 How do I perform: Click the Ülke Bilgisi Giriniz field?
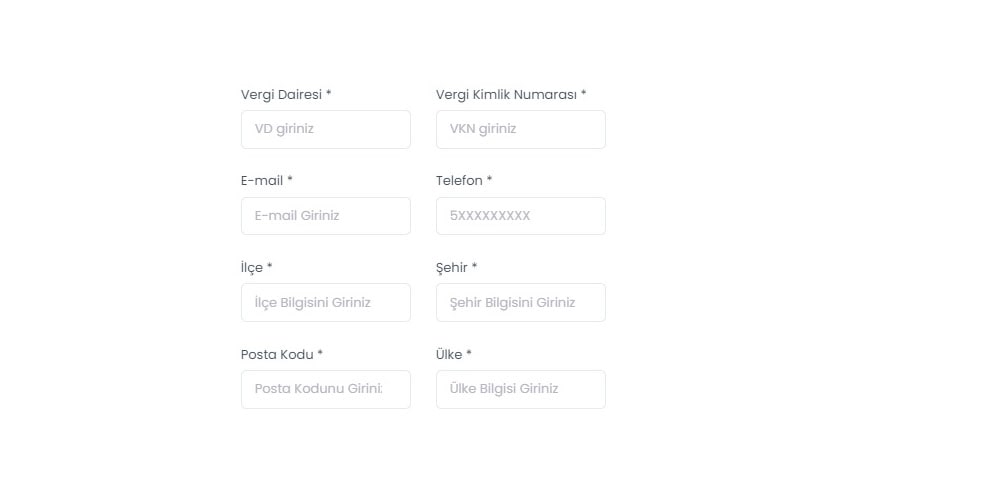(x=521, y=389)
